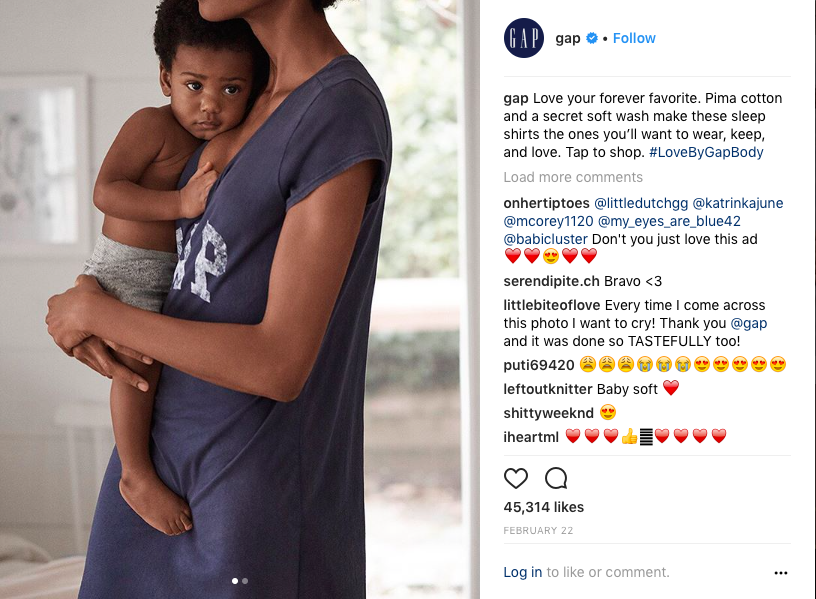The width and height of the screenshot is (816, 599).
Task: Click the Gap sleep shirt photo
Action: click(239, 299)
